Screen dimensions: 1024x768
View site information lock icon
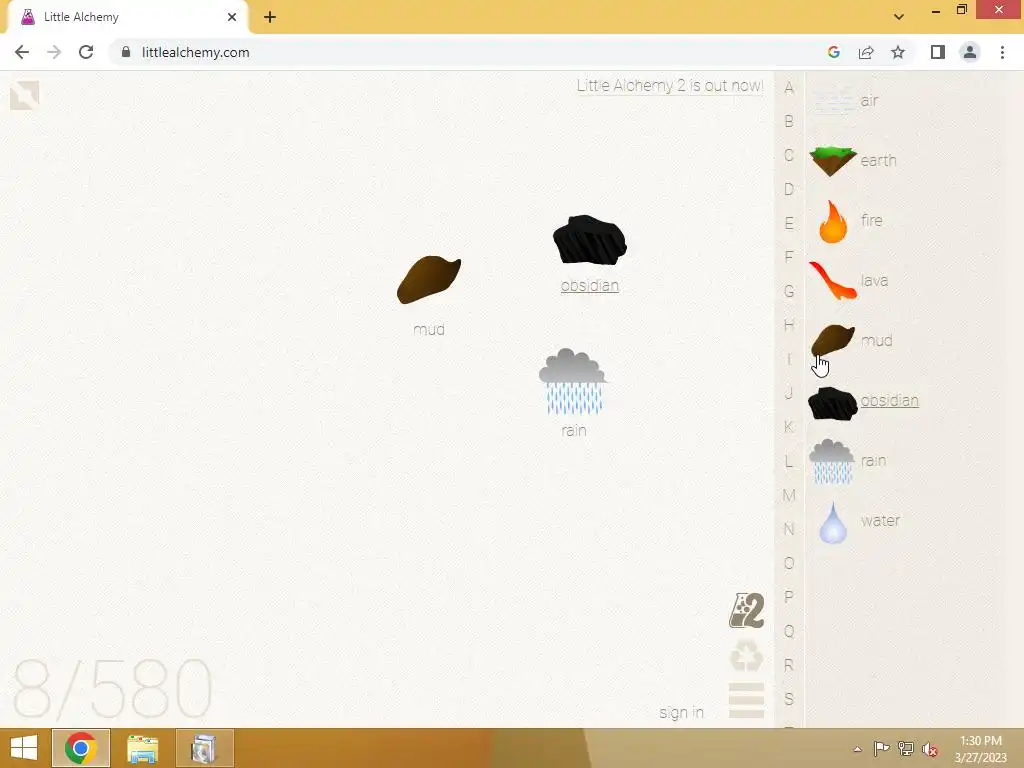point(126,52)
